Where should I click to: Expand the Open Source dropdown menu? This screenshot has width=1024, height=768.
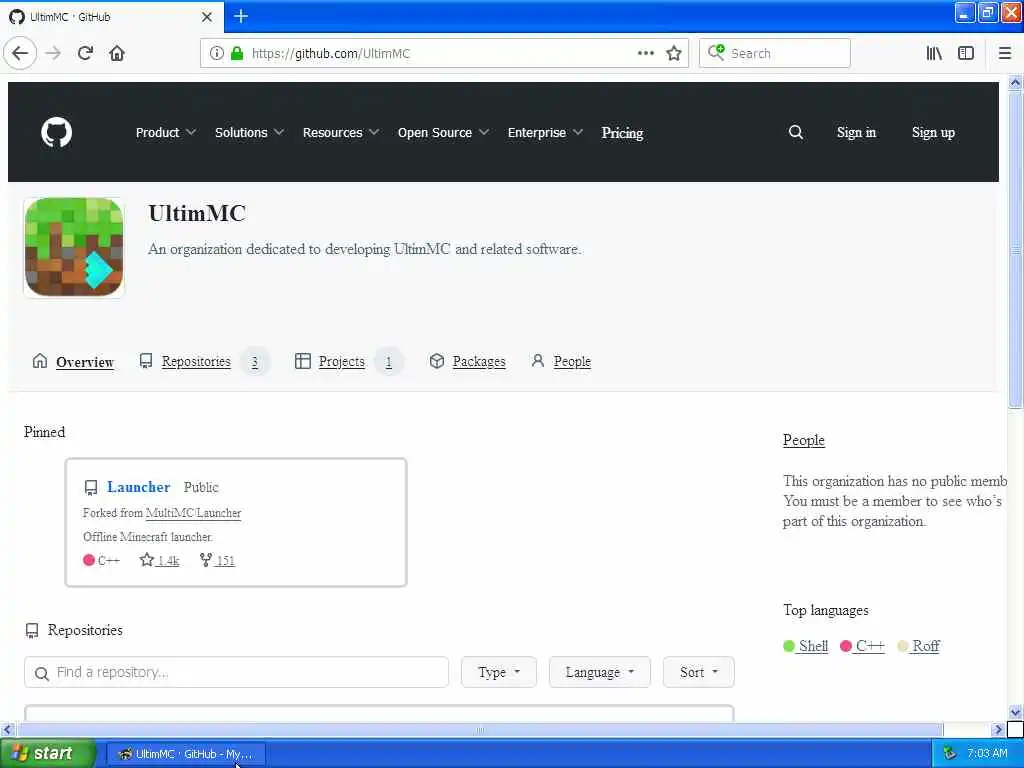[443, 133]
